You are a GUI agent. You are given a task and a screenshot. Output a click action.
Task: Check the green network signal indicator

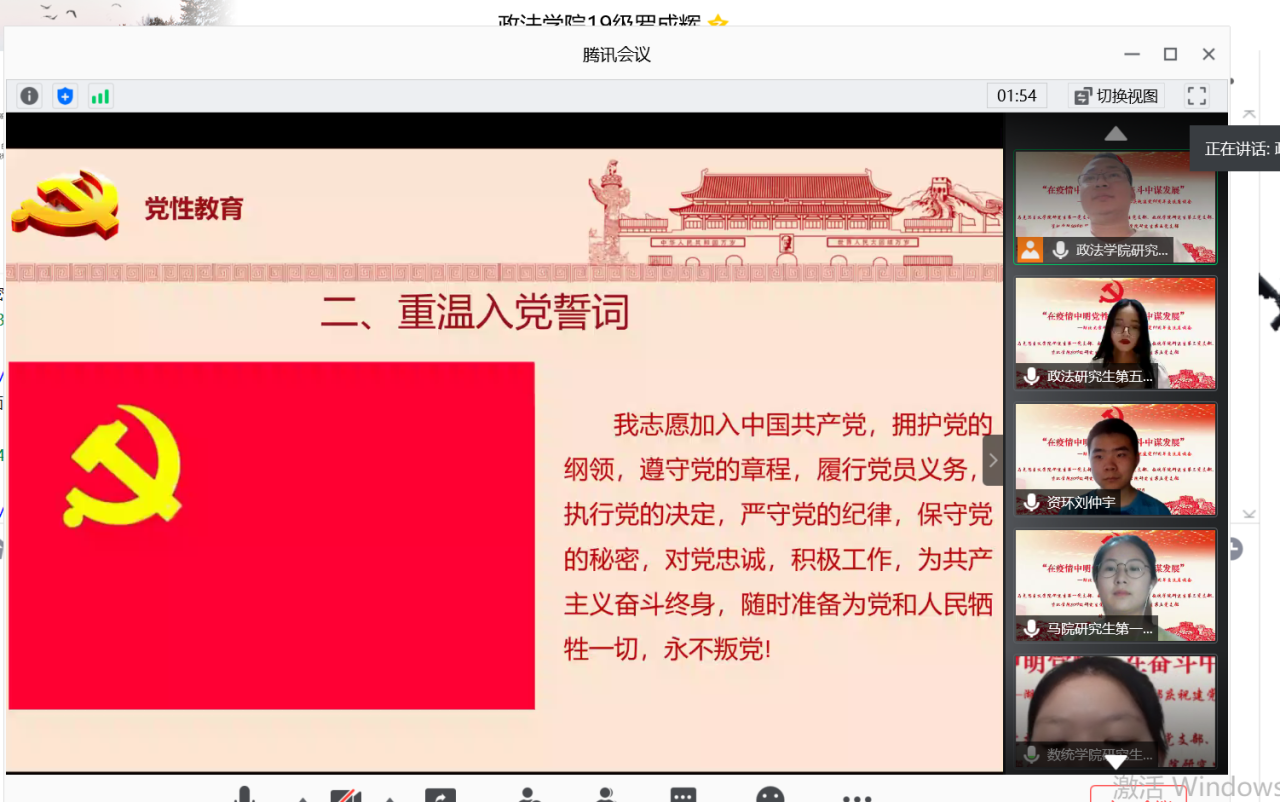click(x=100, y=96)
